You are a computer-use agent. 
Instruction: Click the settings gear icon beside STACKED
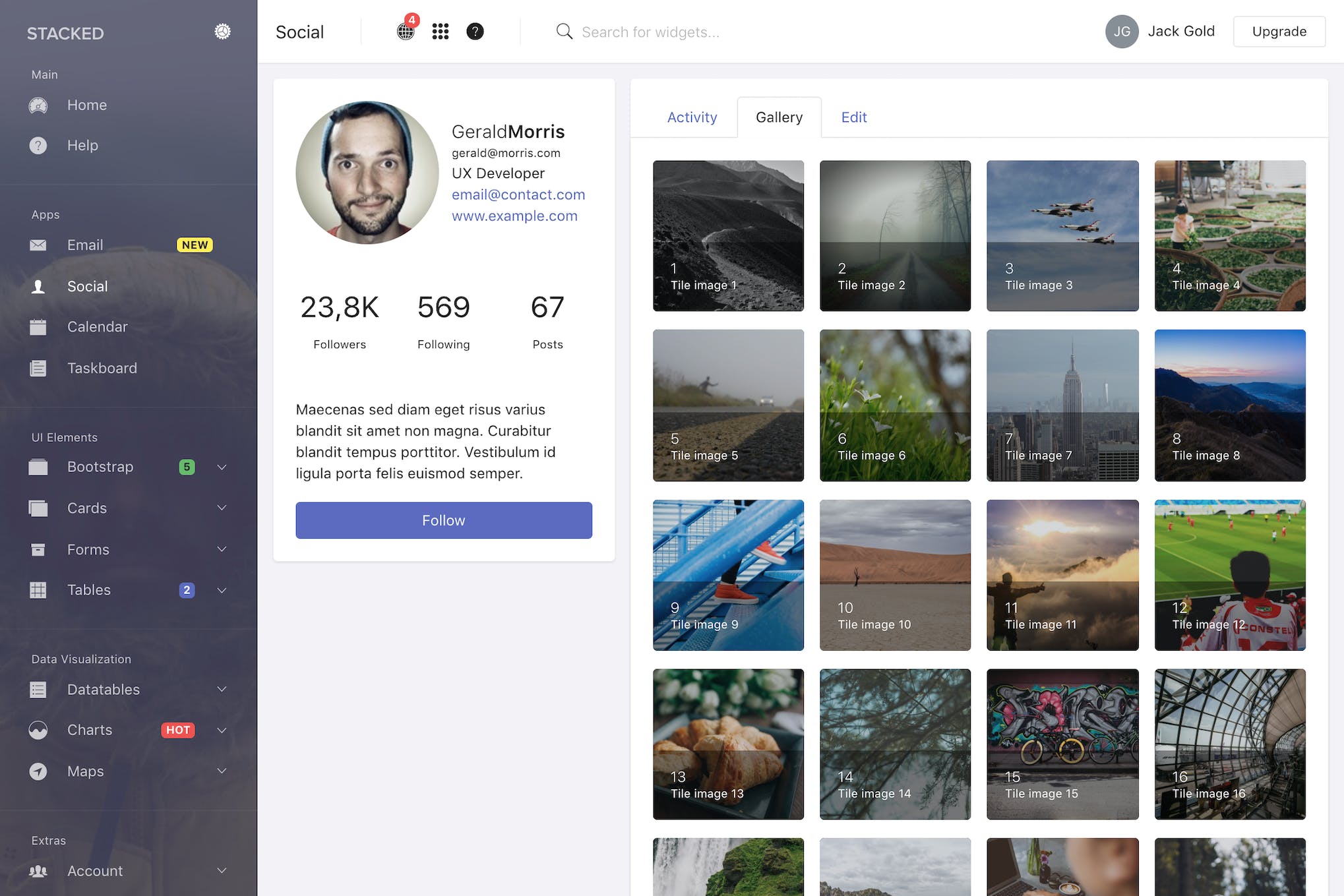pos(222,32)
